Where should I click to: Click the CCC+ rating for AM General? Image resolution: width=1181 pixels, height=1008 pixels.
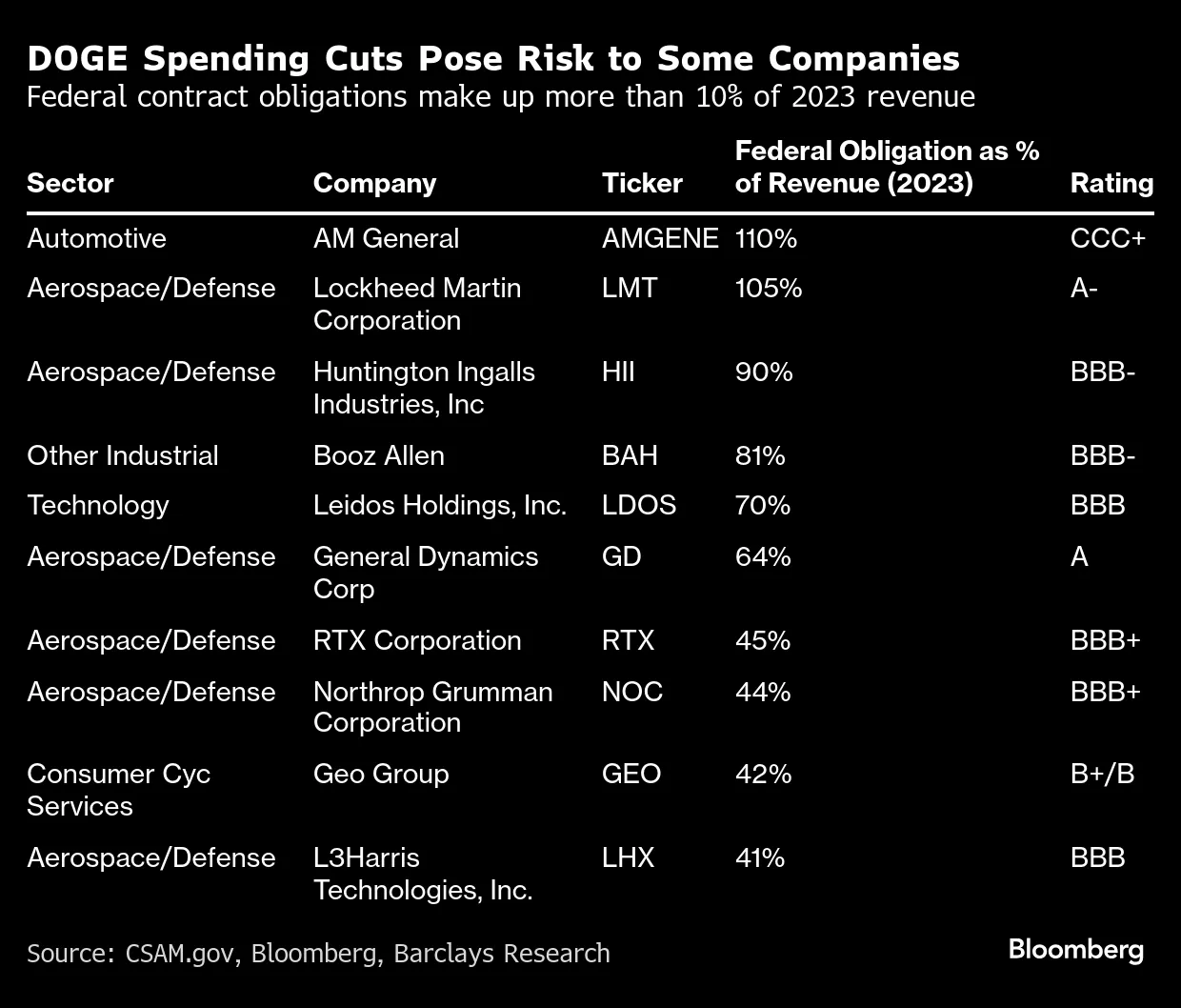[x=1108, y=238]
